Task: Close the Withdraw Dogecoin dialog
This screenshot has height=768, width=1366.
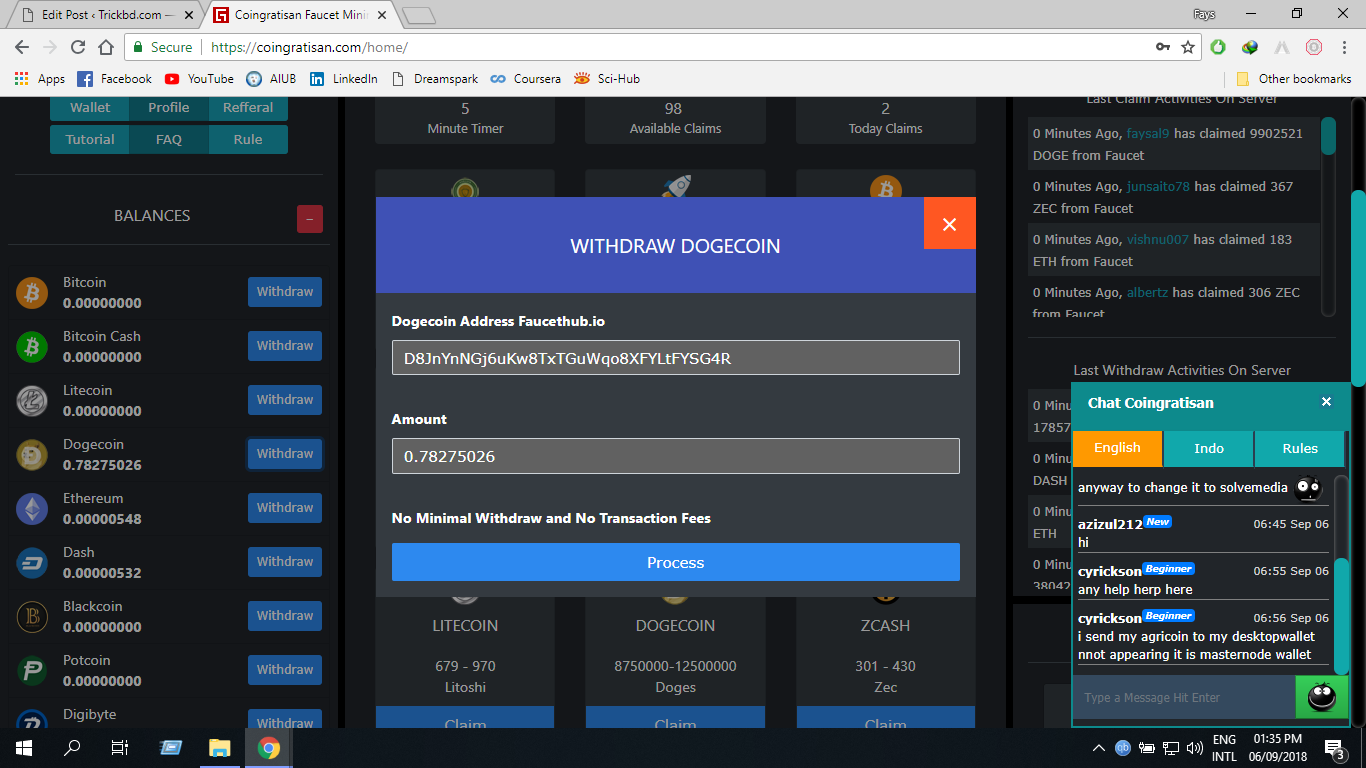Action: (x=949, y=224)
